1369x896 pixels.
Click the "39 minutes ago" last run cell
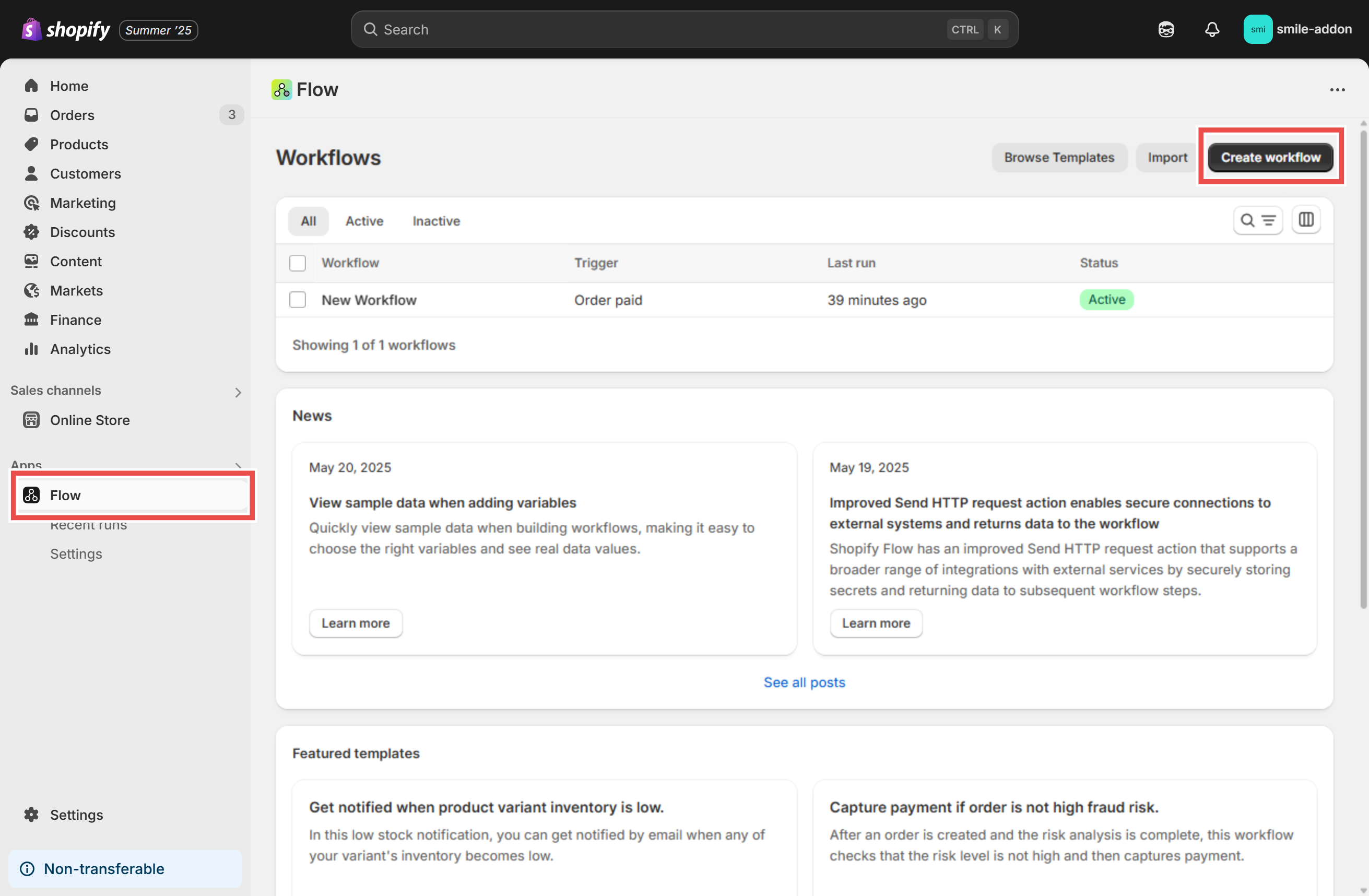coord(877,300)
